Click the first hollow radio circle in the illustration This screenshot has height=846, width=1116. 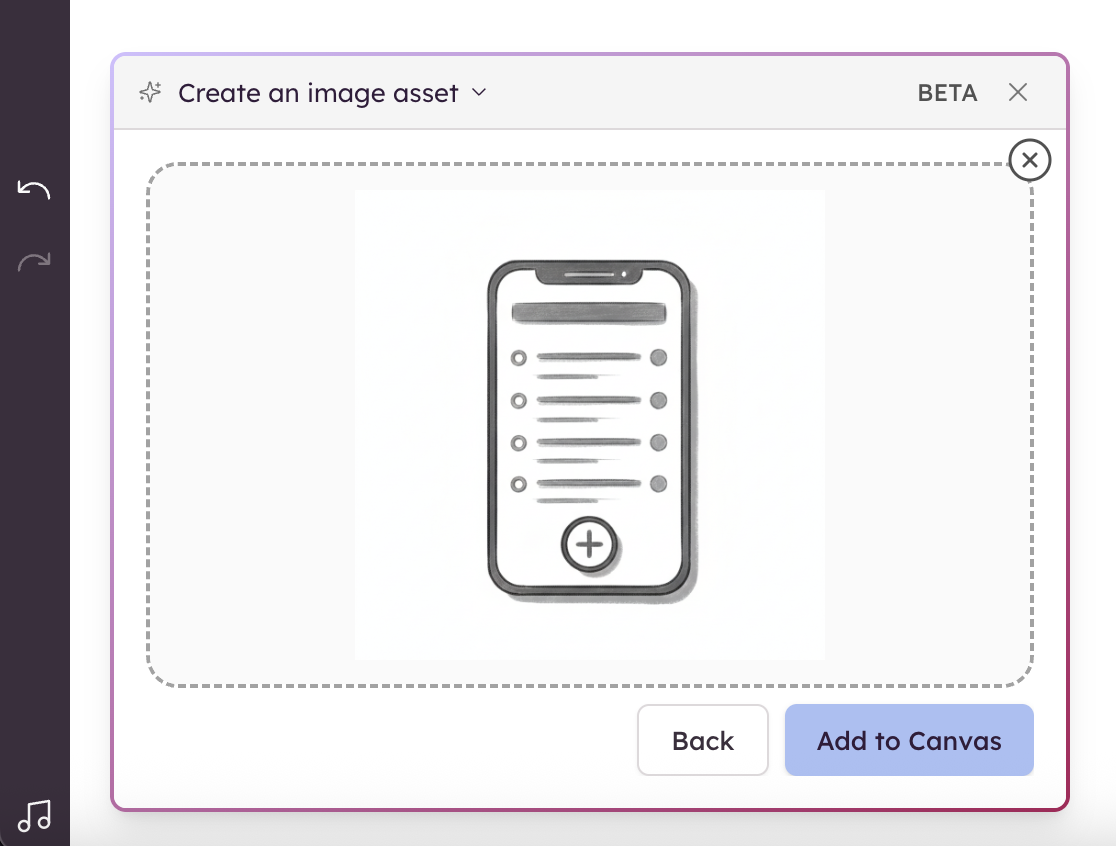518,358
